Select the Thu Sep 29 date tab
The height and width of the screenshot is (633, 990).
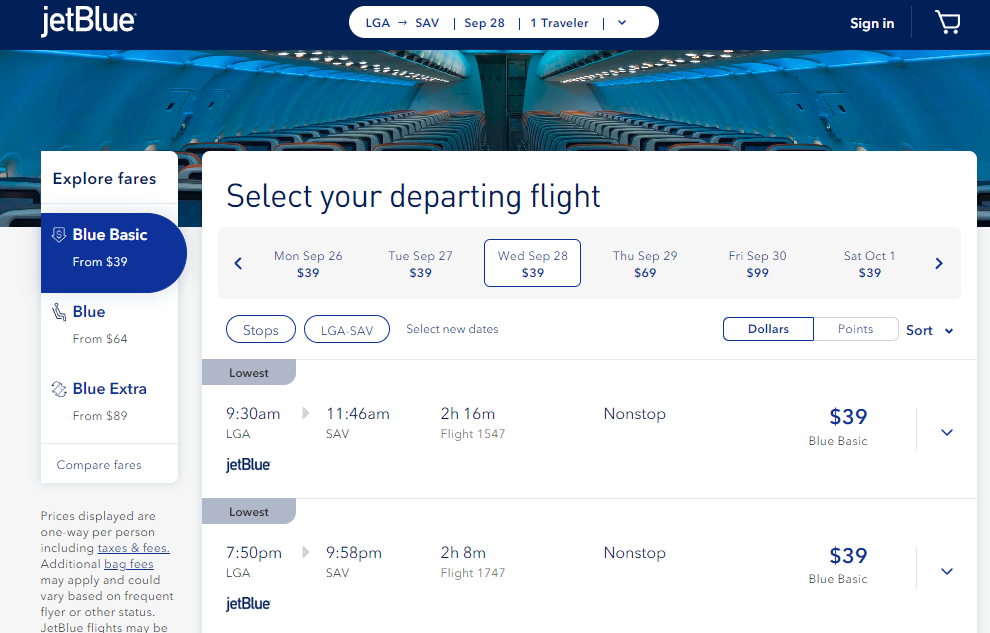pyautogui.click(x=645, y=264)
